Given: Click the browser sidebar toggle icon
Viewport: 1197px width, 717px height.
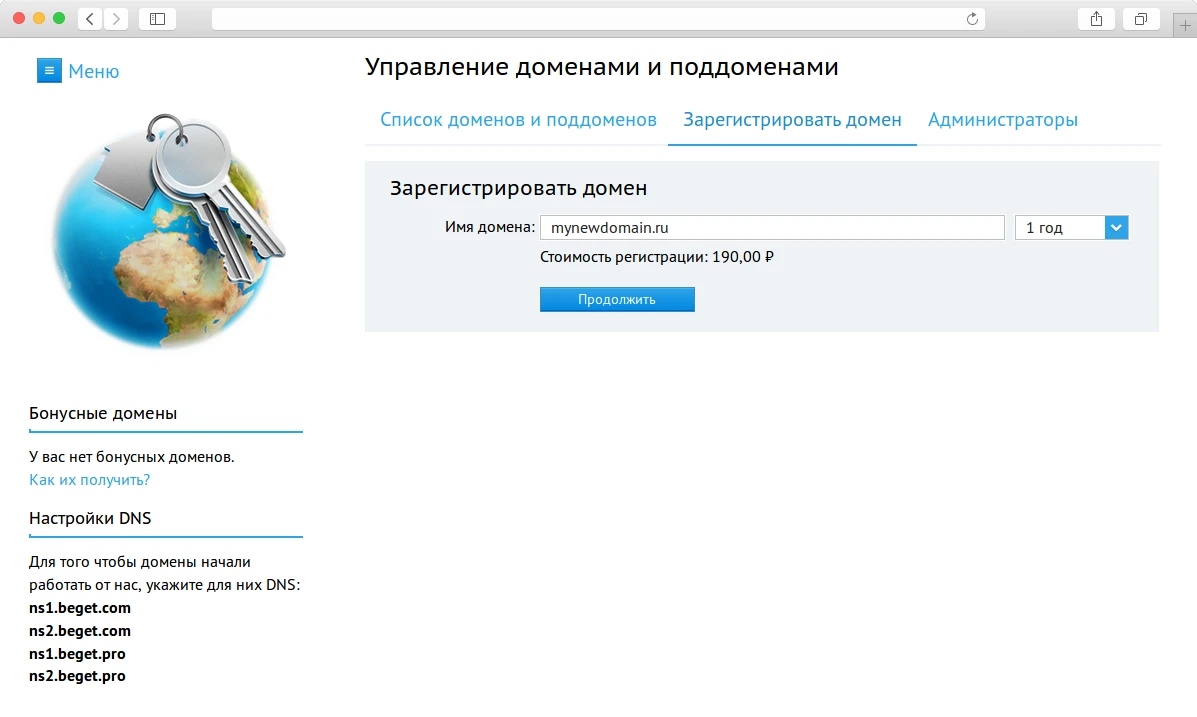Looking at the screenshot, I should pos(157,17).
